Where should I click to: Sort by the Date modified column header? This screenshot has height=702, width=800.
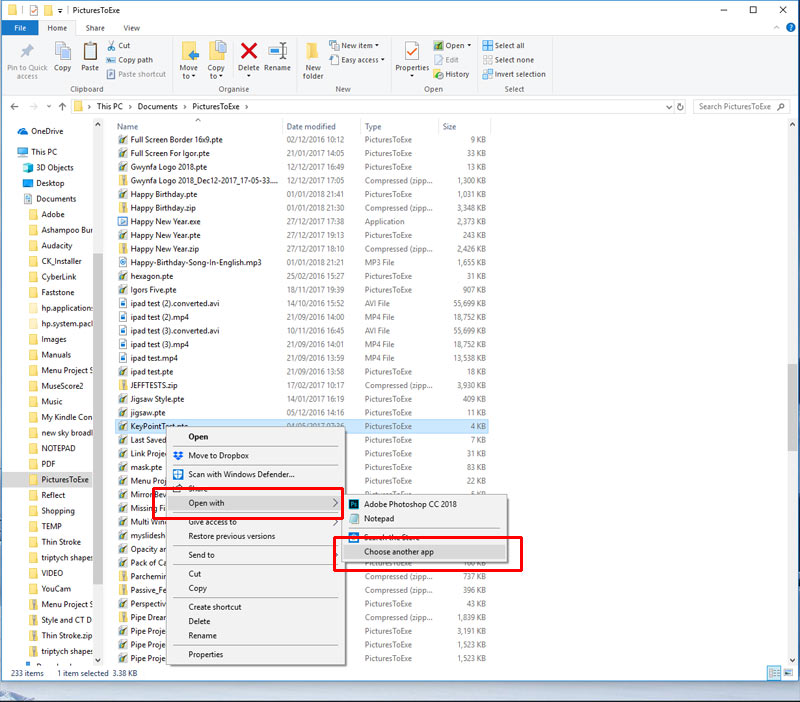pos(311,127)
